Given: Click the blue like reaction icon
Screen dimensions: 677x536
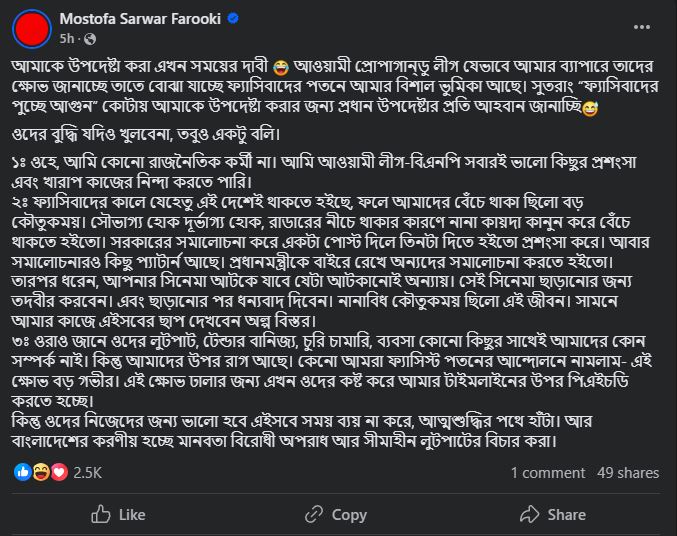Looking at the screenshot, I should coord(24,471).
